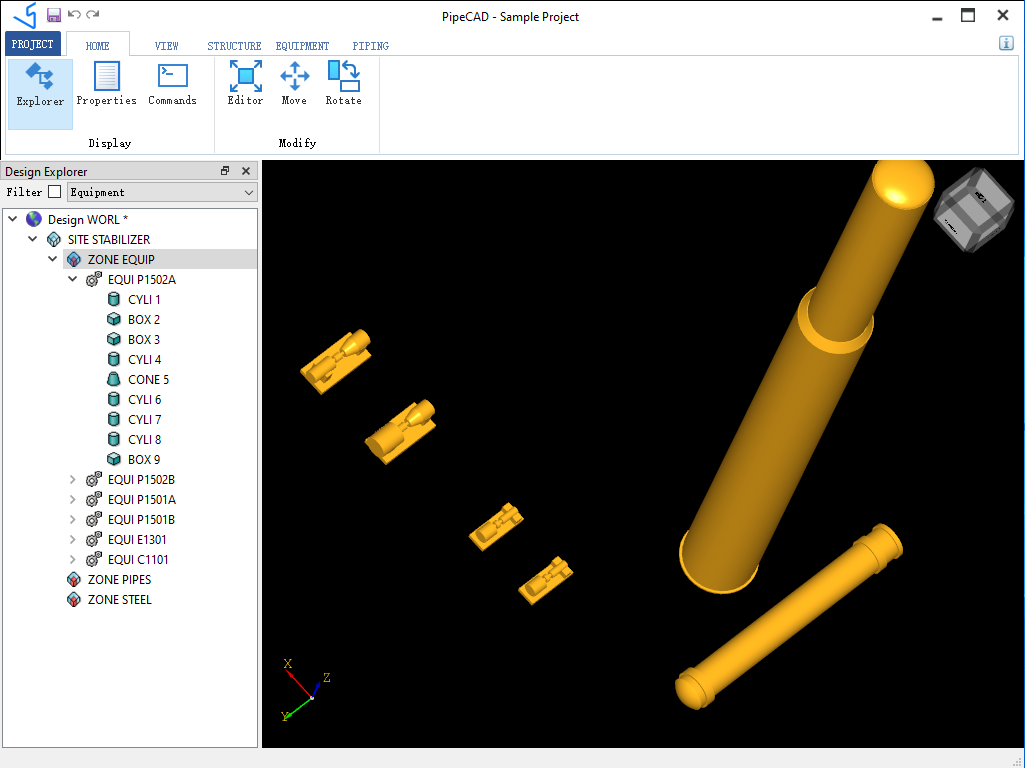Open the info icon in the ribbon corner
This screenshot has width=1025, height=768.
tap(1006, 43)
